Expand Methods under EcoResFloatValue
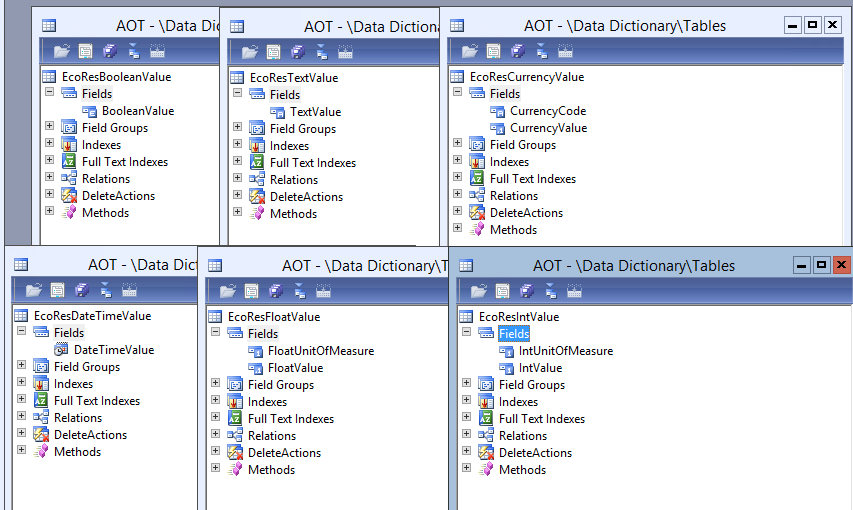The height and width of the screenshot is (510, 853). [216, 469]
